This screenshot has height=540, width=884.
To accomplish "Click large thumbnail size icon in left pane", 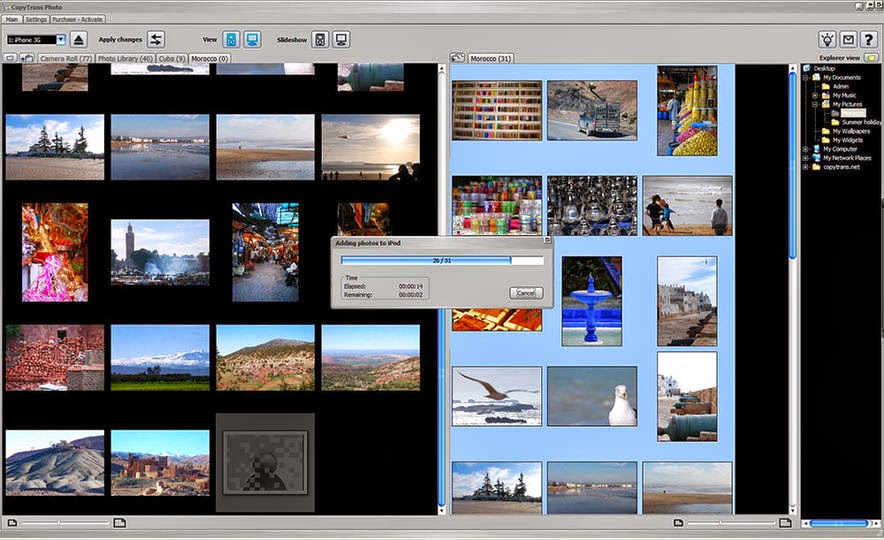I will [120, 523].
